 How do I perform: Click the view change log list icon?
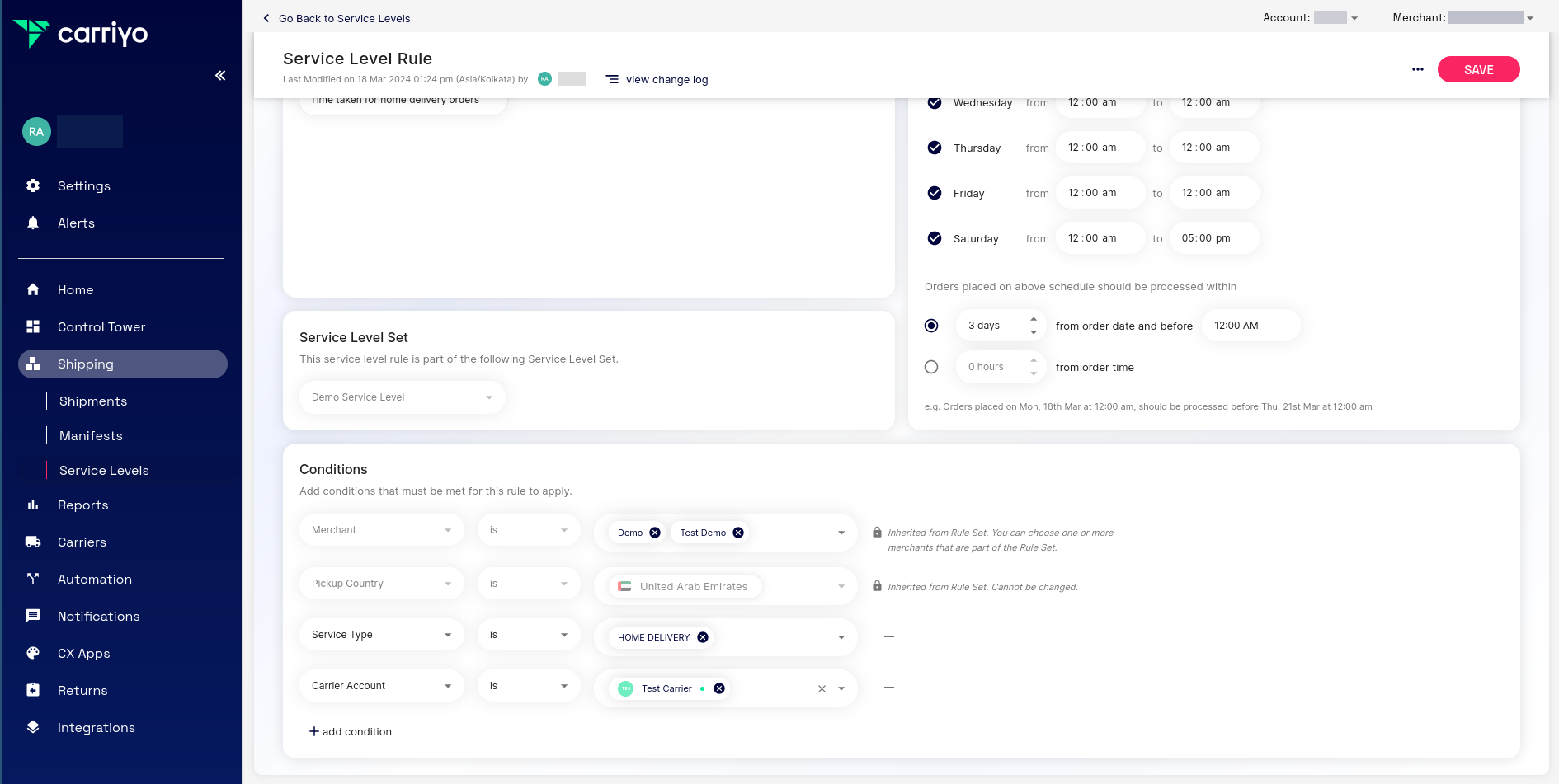[612, 79]
